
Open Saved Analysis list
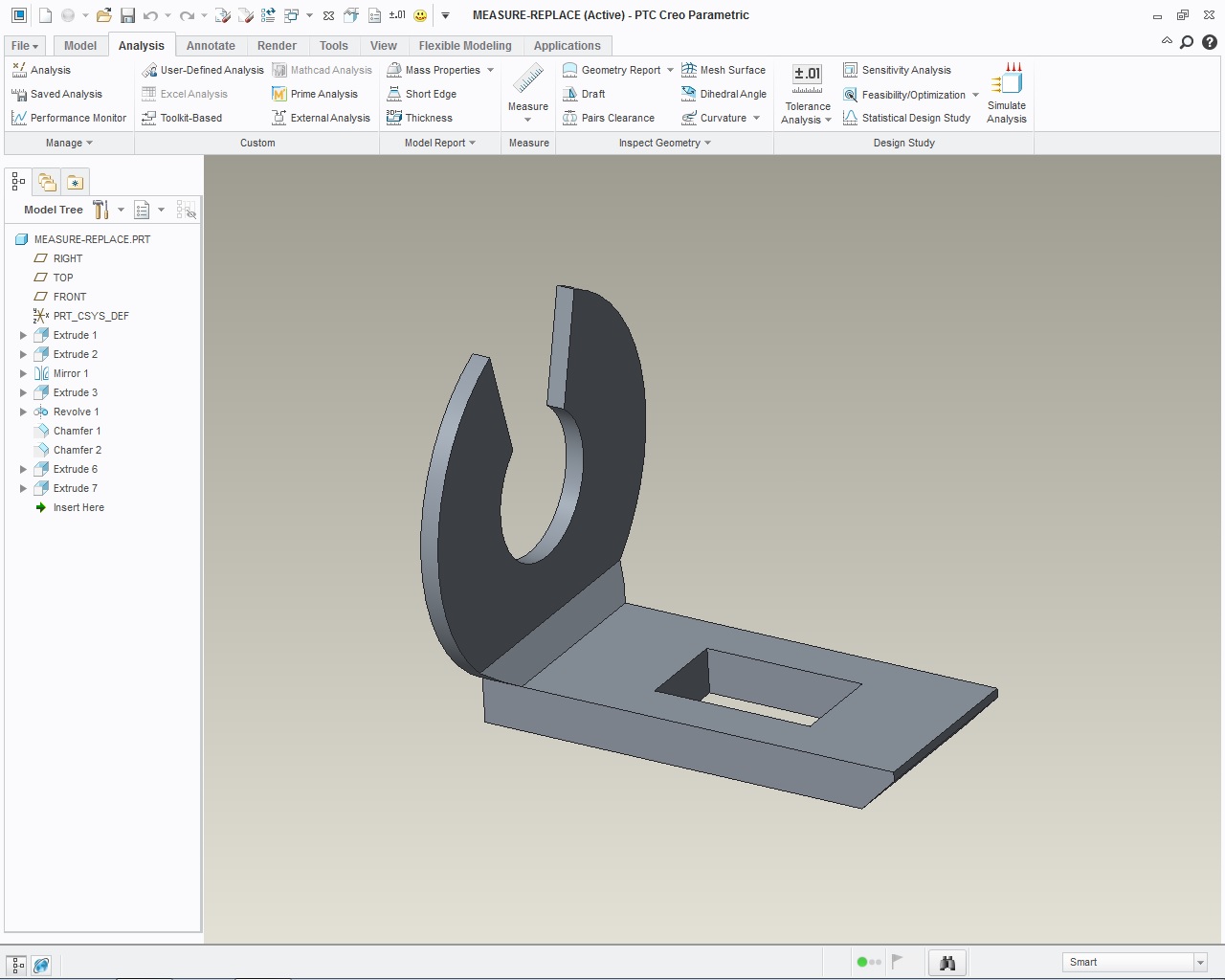tap(56, 94)
